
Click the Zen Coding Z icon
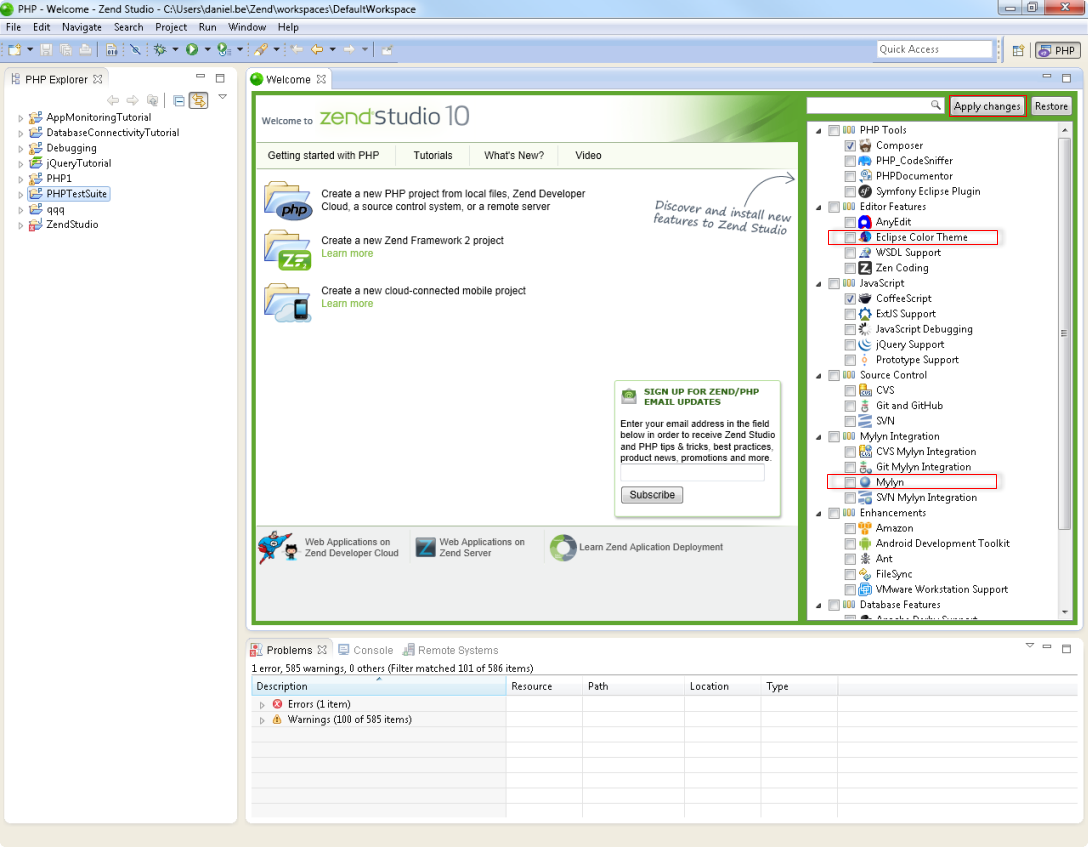865,268
